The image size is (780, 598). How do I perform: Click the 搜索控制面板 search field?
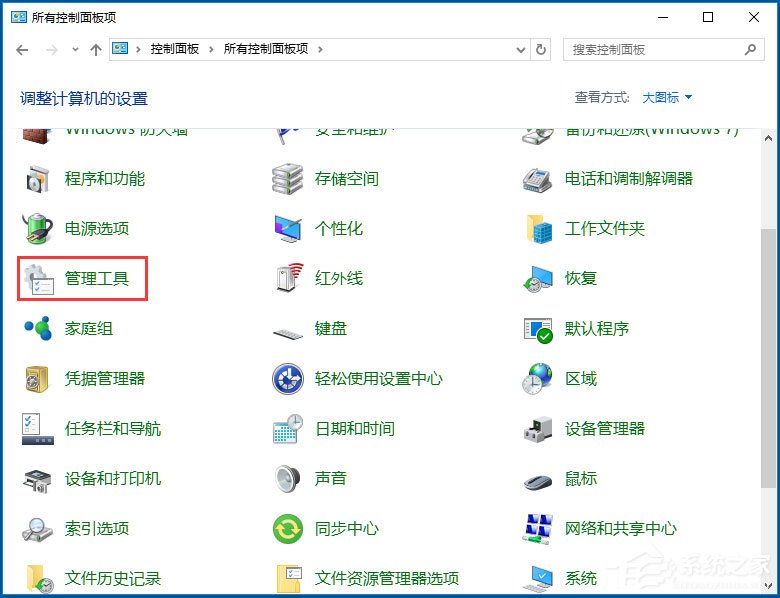tap(655, 49)
